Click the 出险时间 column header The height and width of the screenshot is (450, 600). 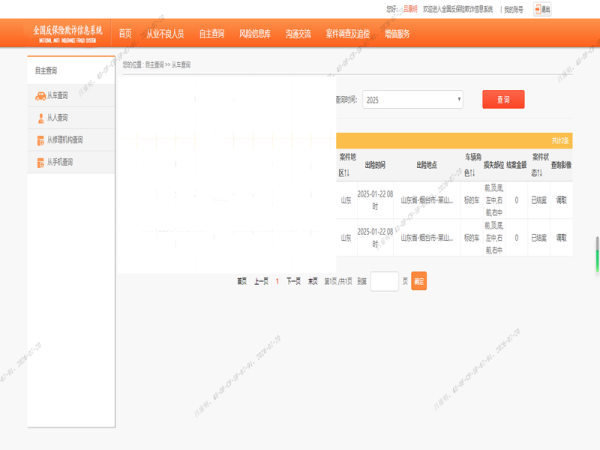click(375, 165)
